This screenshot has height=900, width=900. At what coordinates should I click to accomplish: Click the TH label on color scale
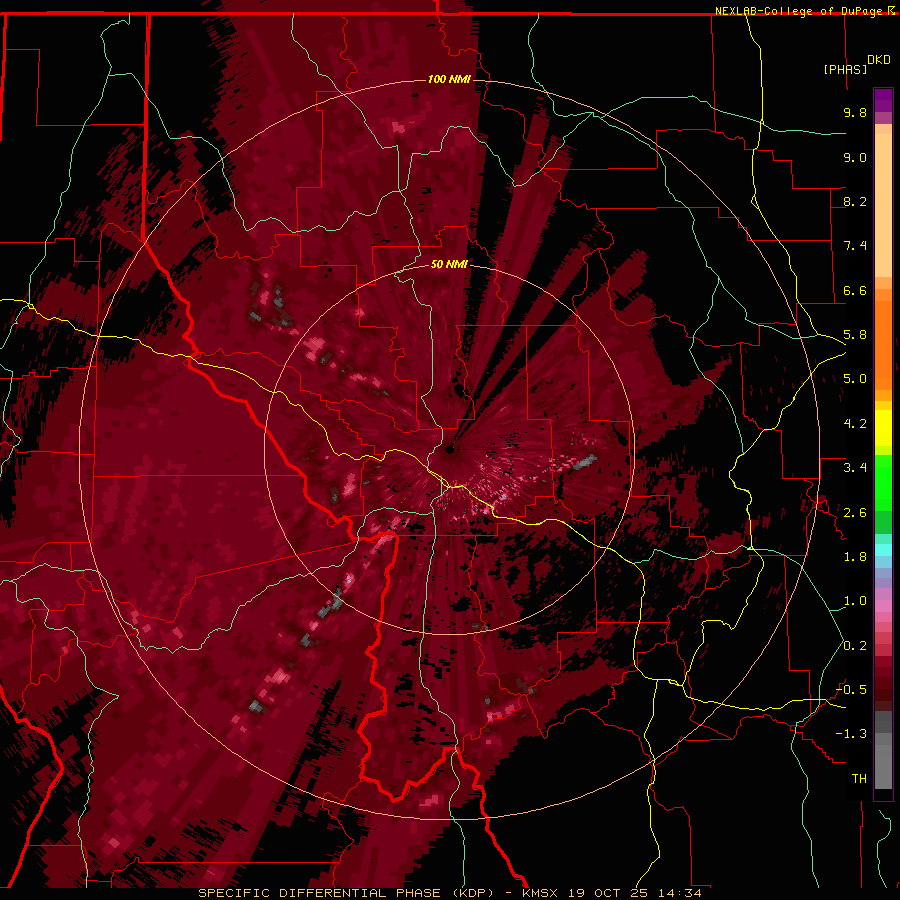(x=859, y=779)
